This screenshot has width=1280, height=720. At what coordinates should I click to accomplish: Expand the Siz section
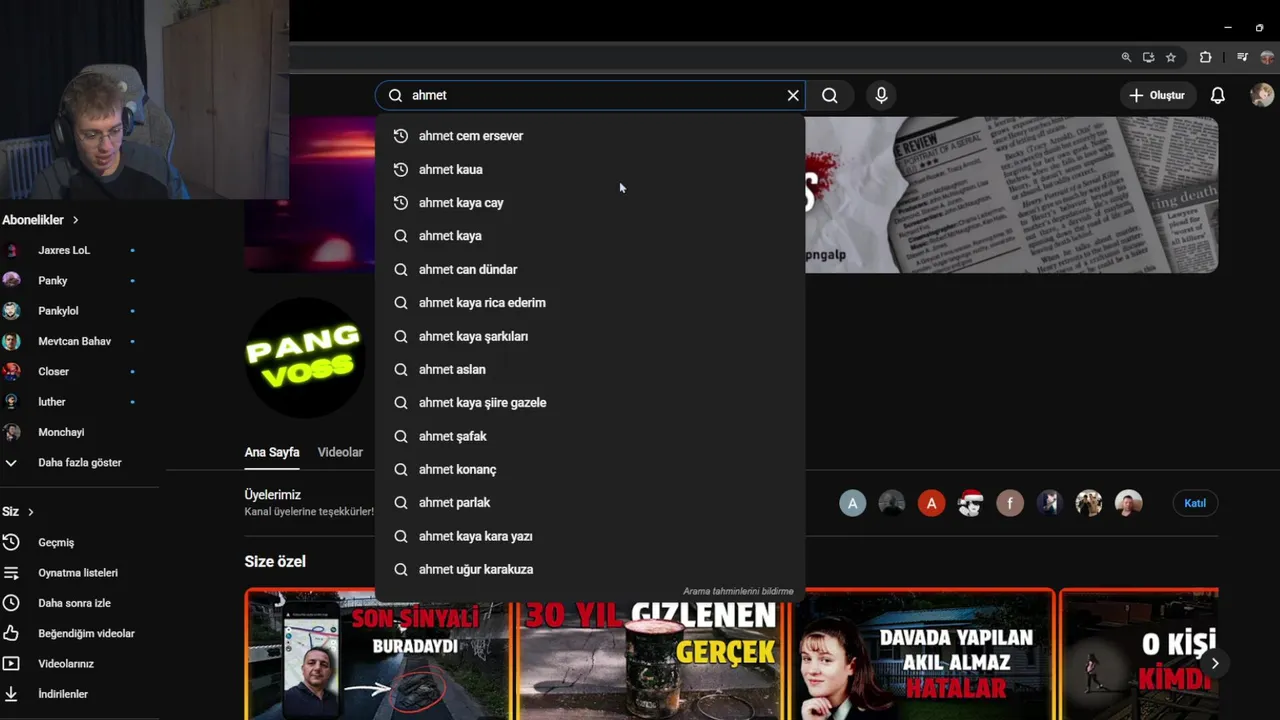pyautogui.click(x=18, y=512)
